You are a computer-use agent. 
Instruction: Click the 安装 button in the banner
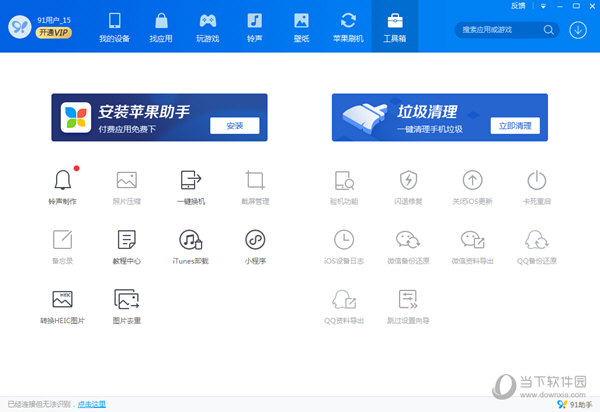(x=235, y=125)
